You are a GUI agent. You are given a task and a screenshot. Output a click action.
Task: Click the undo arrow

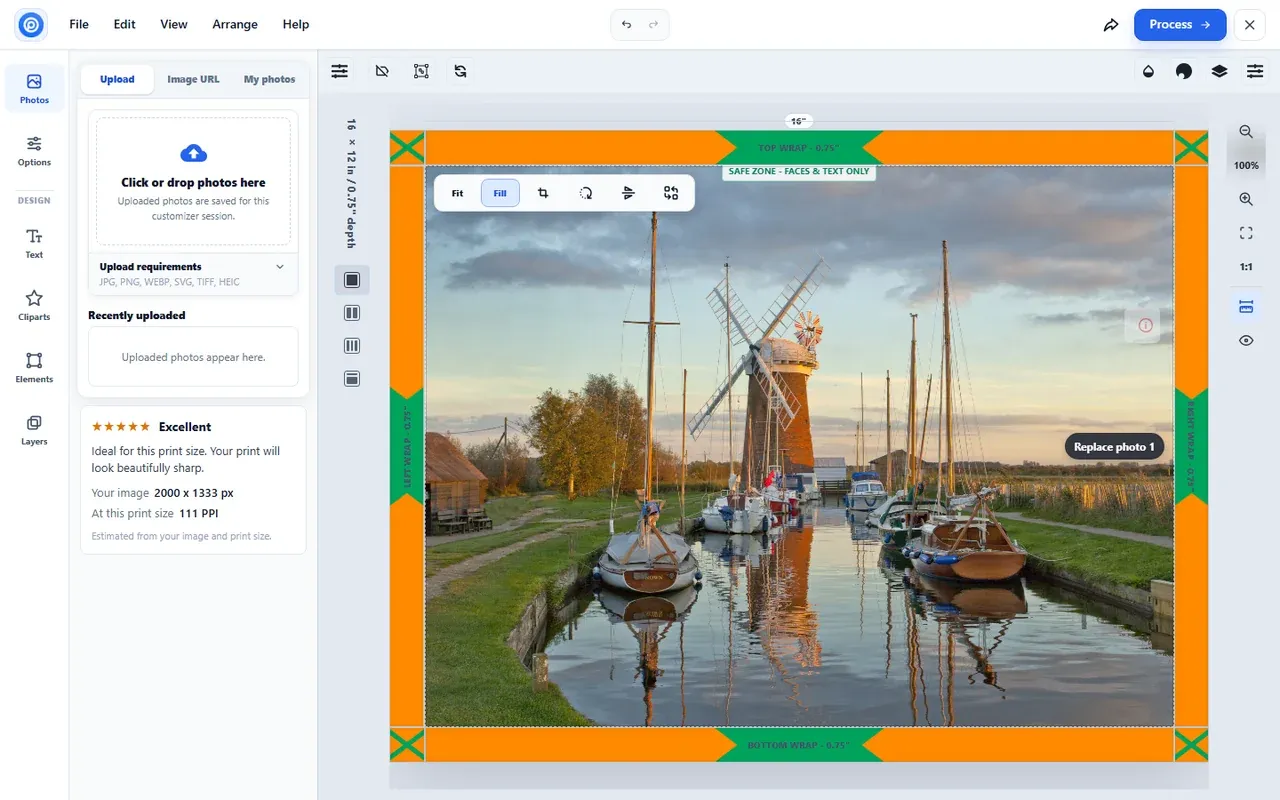click(x=626, y=25)
